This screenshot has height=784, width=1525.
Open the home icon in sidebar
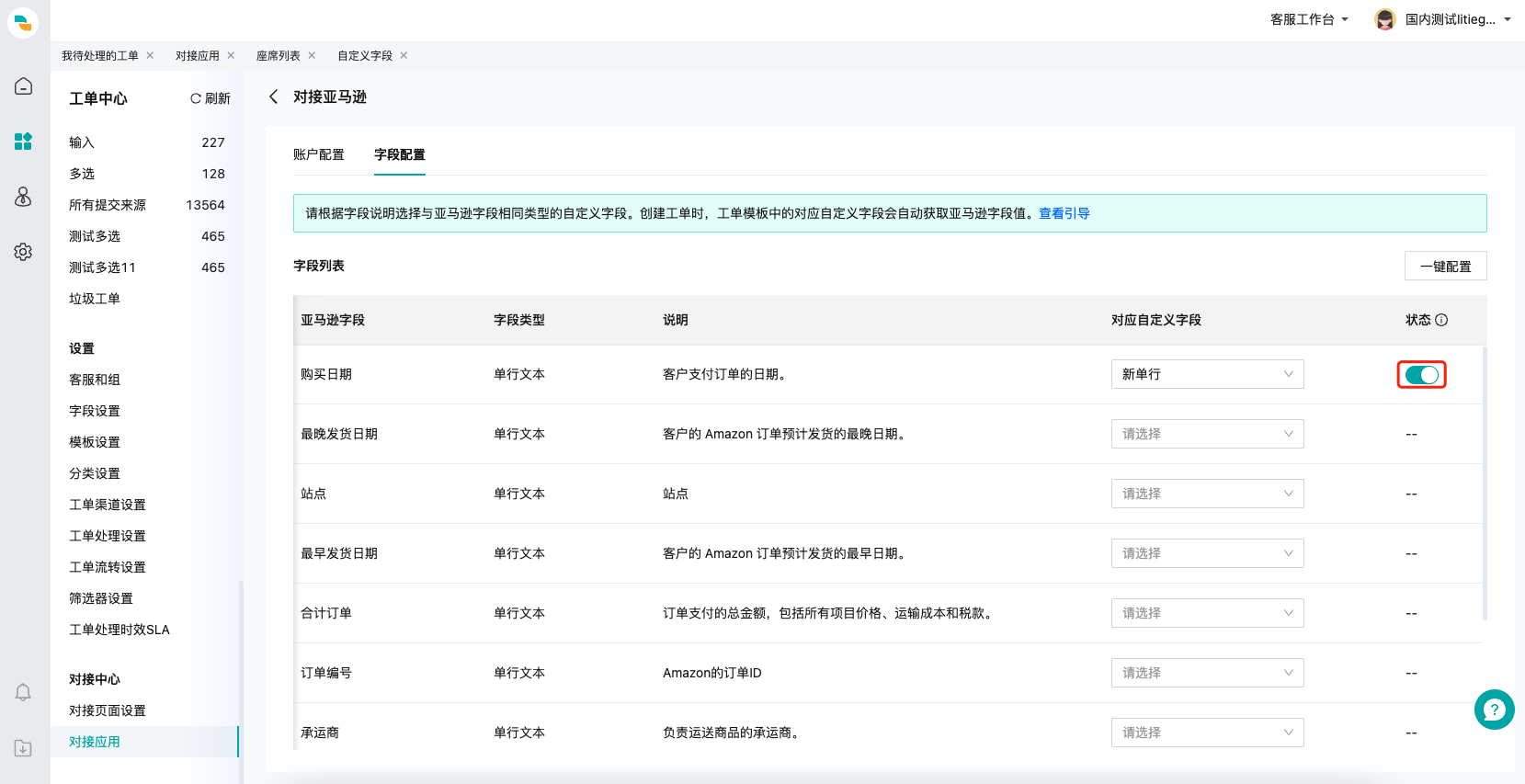[x=23, y=86]
